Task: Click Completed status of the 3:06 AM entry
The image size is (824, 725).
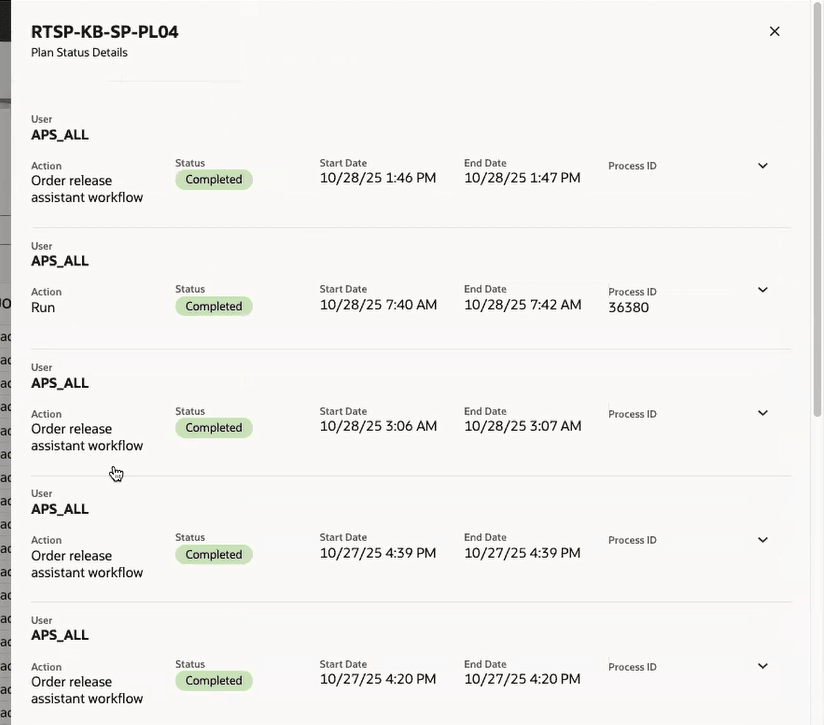Action: (214, 428)
